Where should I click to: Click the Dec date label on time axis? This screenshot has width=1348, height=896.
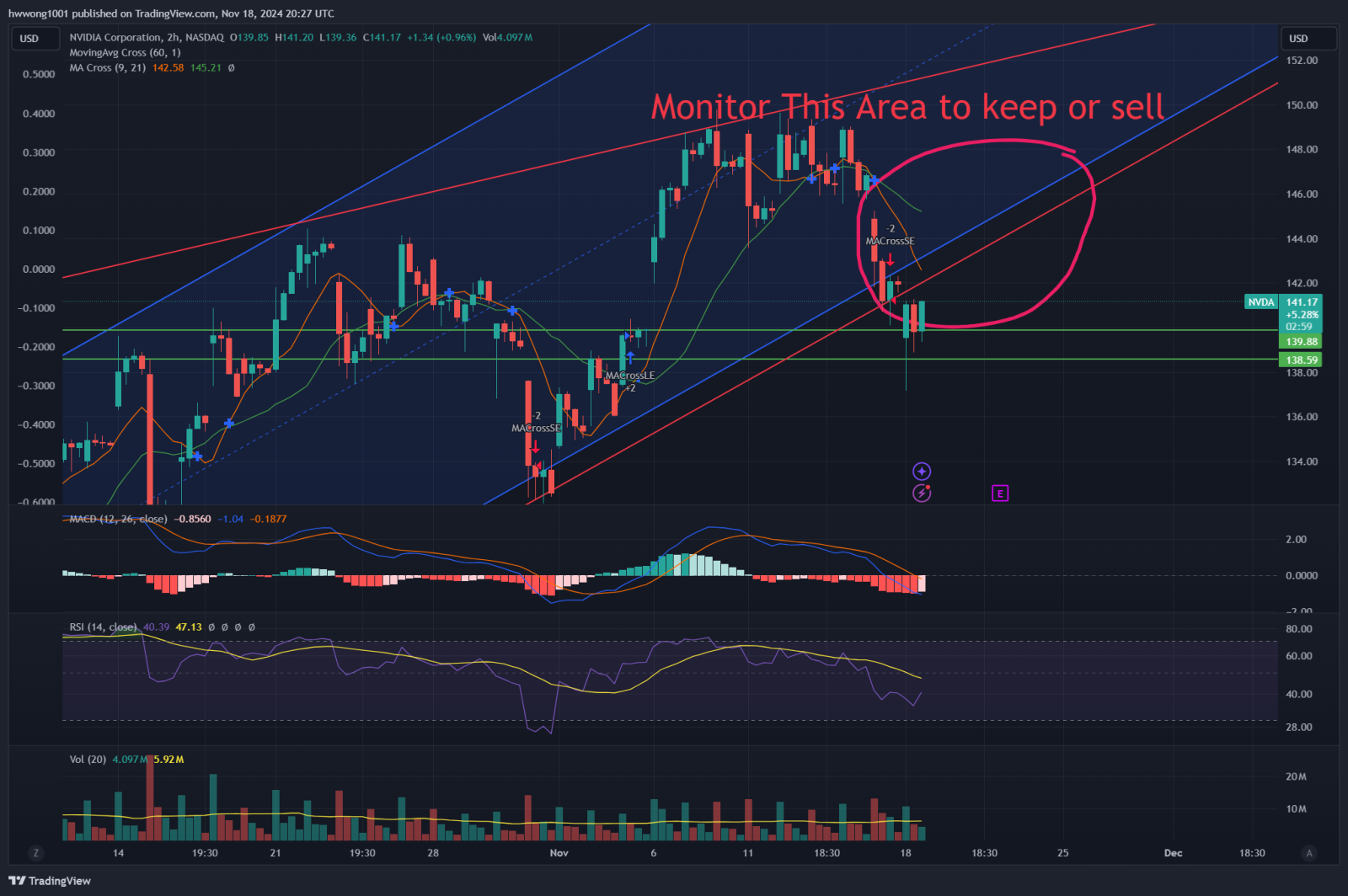pyautogui.click(x=1173, y=853)
